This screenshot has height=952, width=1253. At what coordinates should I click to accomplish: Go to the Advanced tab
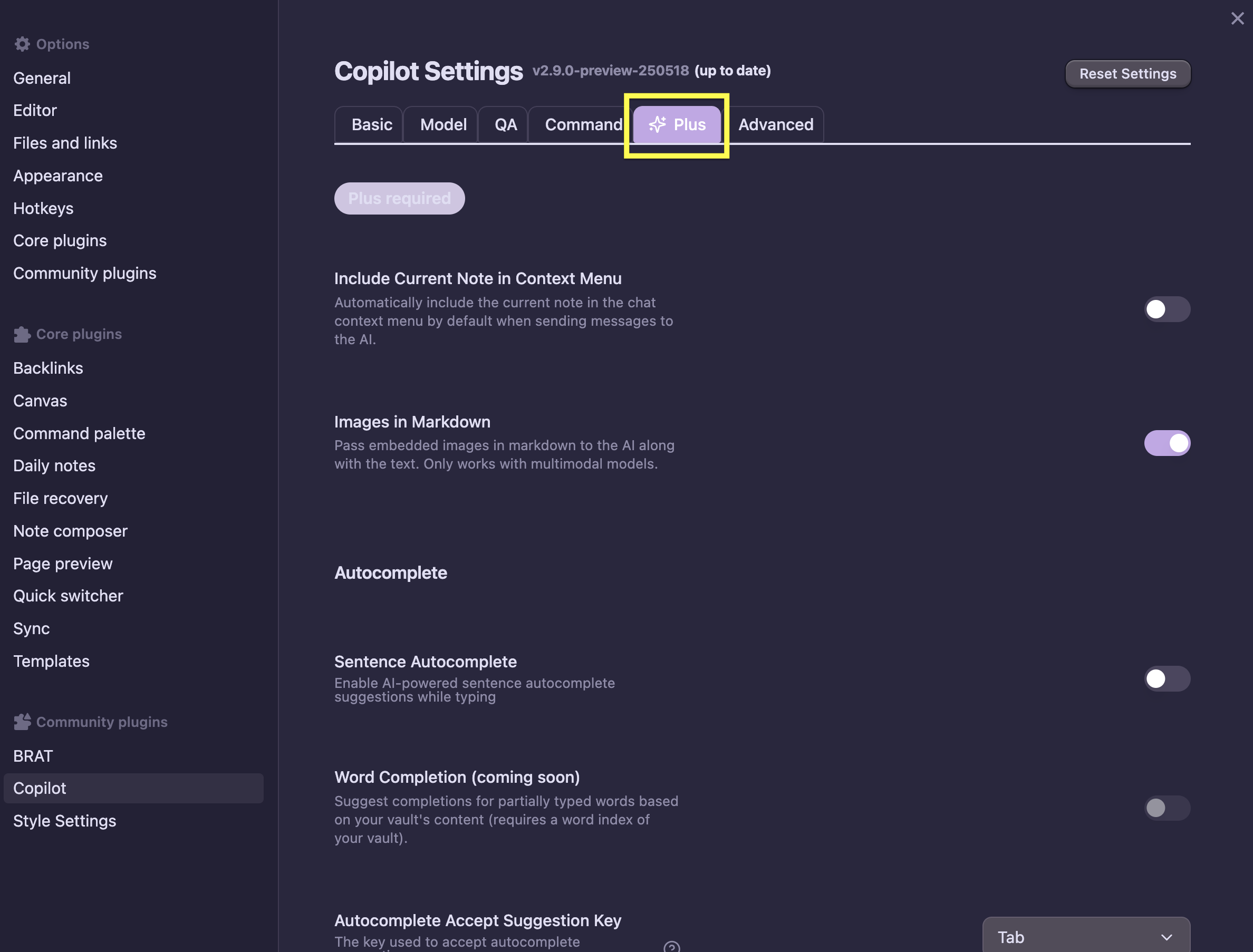click(x=775, y=124)
